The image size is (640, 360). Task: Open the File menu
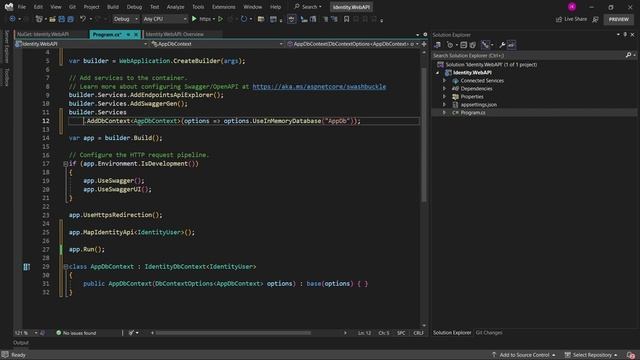[x=22, y=7]
